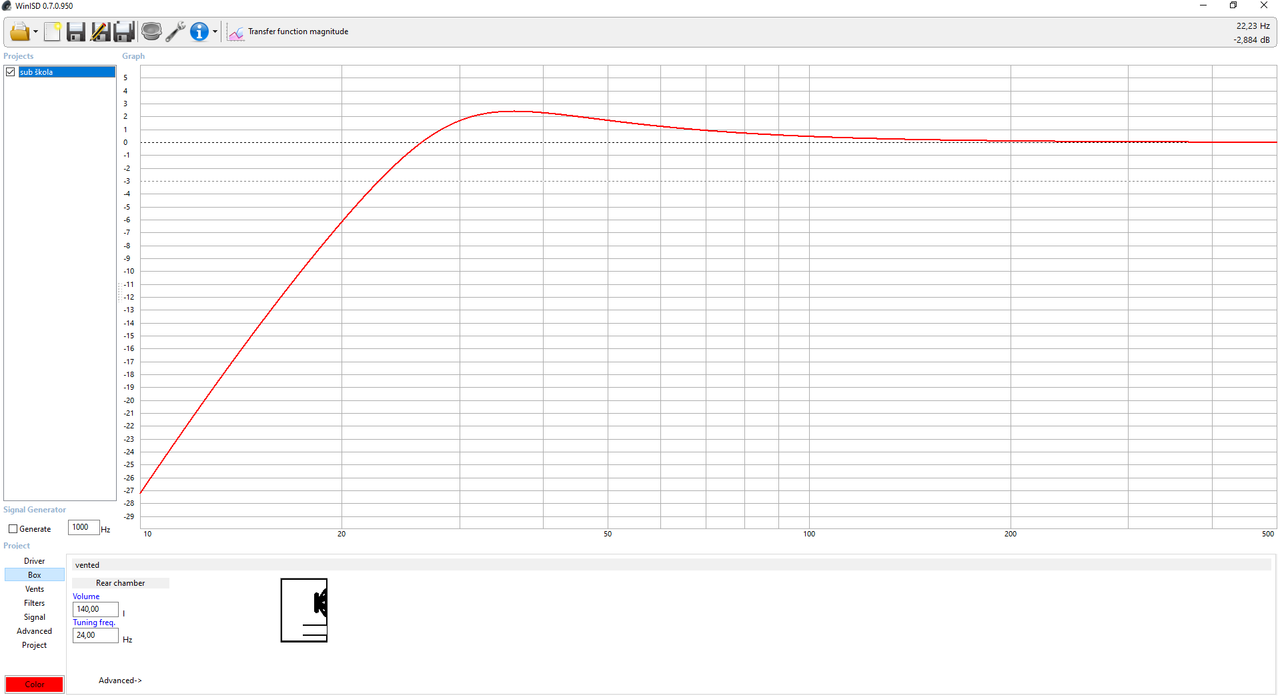Click the -29 dB axis label
This screenshot has width=1280, height=698.
pyautogui.click(x=127, y=516)
